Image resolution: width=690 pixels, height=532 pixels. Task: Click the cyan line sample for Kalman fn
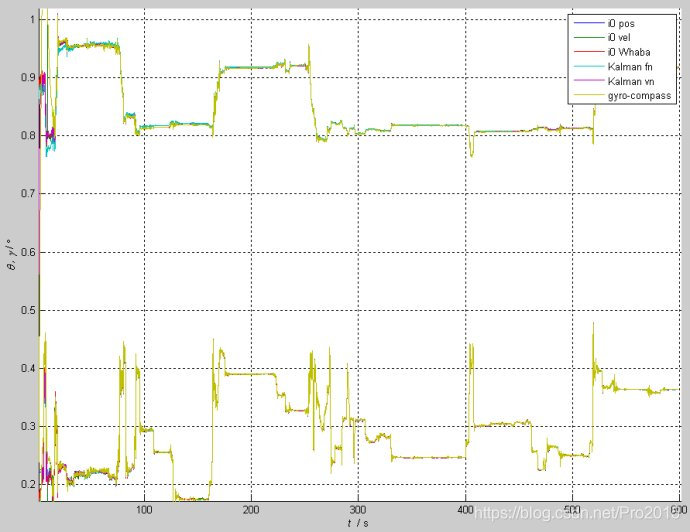tap(589, 66)
